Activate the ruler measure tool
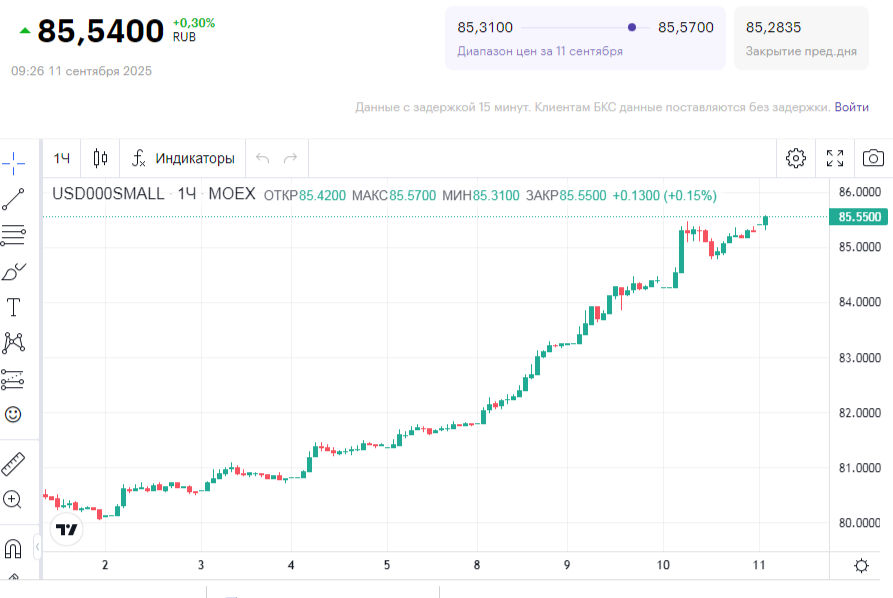 pos(14,464)
